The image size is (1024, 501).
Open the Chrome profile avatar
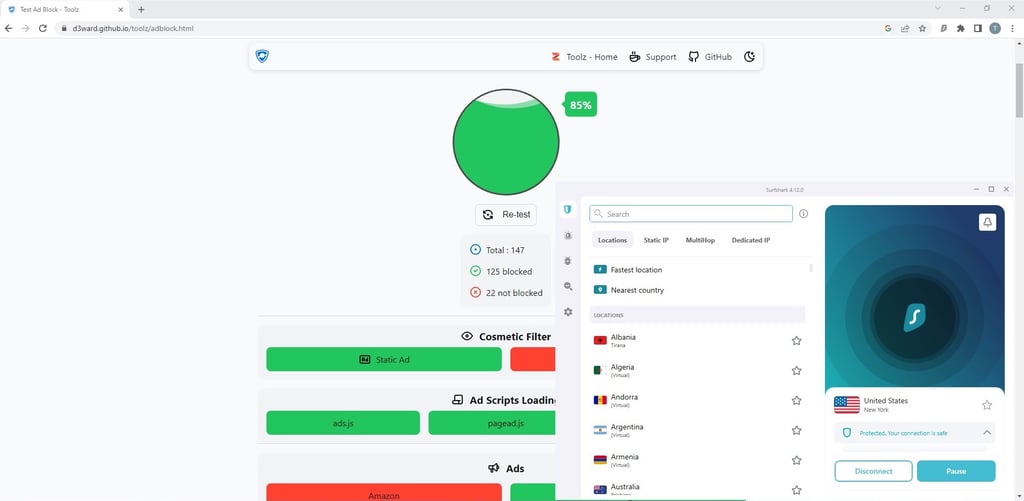(x=995, y=28)
